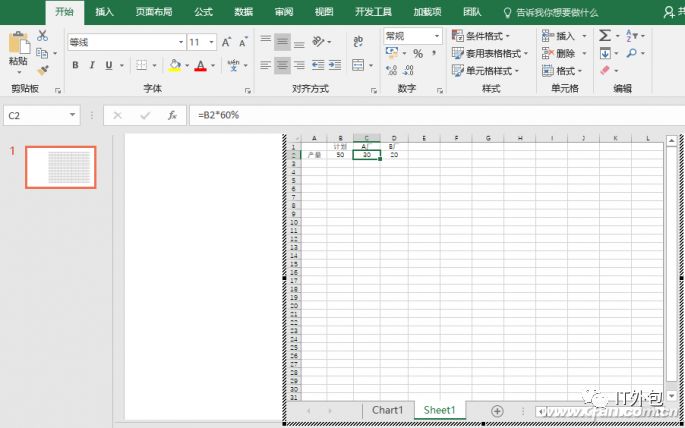Image resolution: width=685 pixels, height=428 pixels.
Task: Expand font group dialog launcher
Action: (x=248, y=91)
